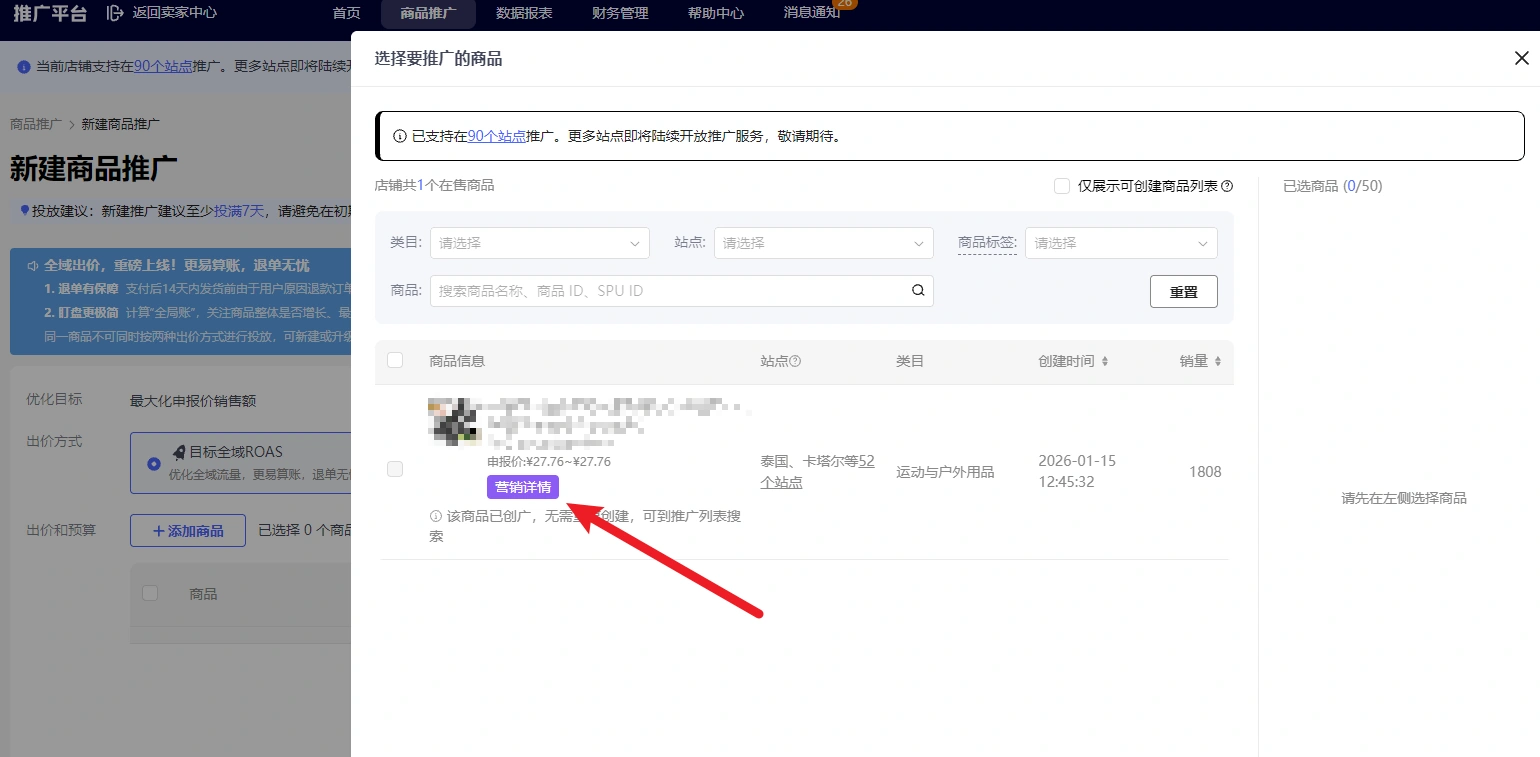Open the 消息通知 navigation item
This screenshot has width=1540, height=757.
[x=812, y=13]
